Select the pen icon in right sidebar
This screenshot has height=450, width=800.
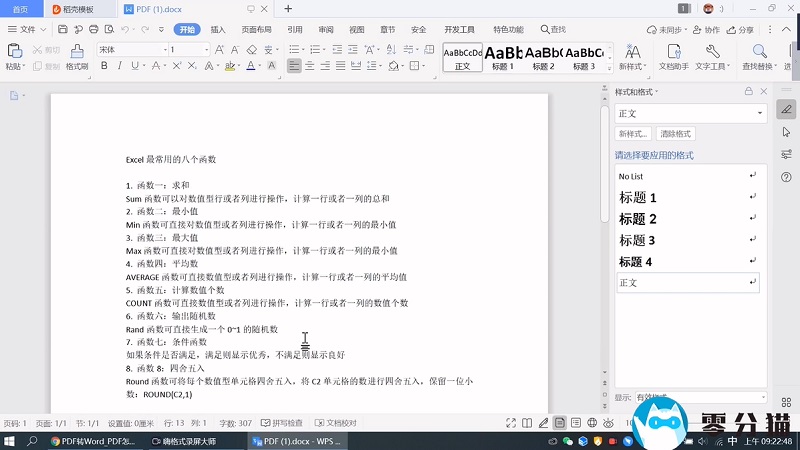click(x=787, y=109)
